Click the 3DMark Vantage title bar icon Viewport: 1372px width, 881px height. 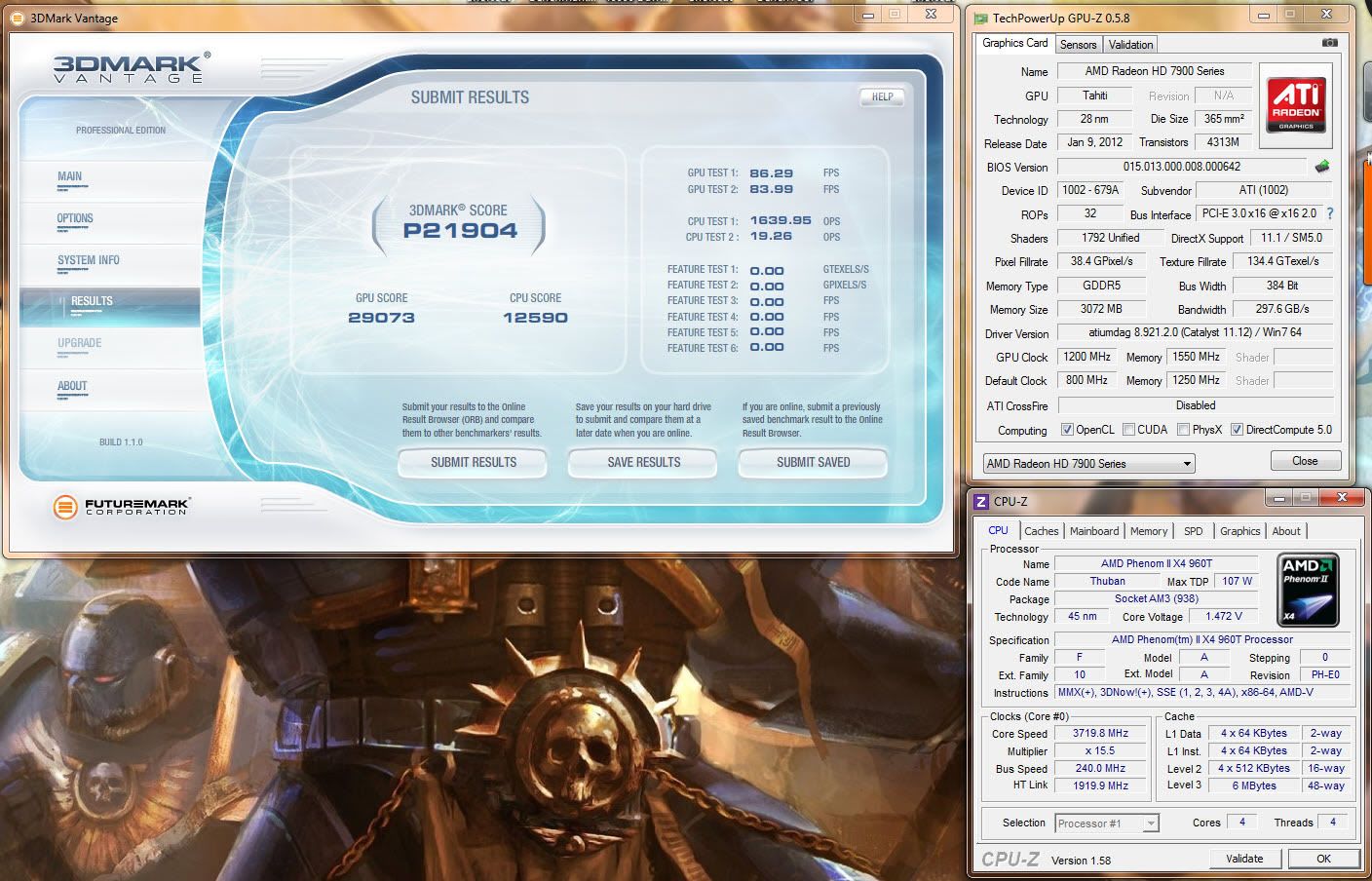19,18
